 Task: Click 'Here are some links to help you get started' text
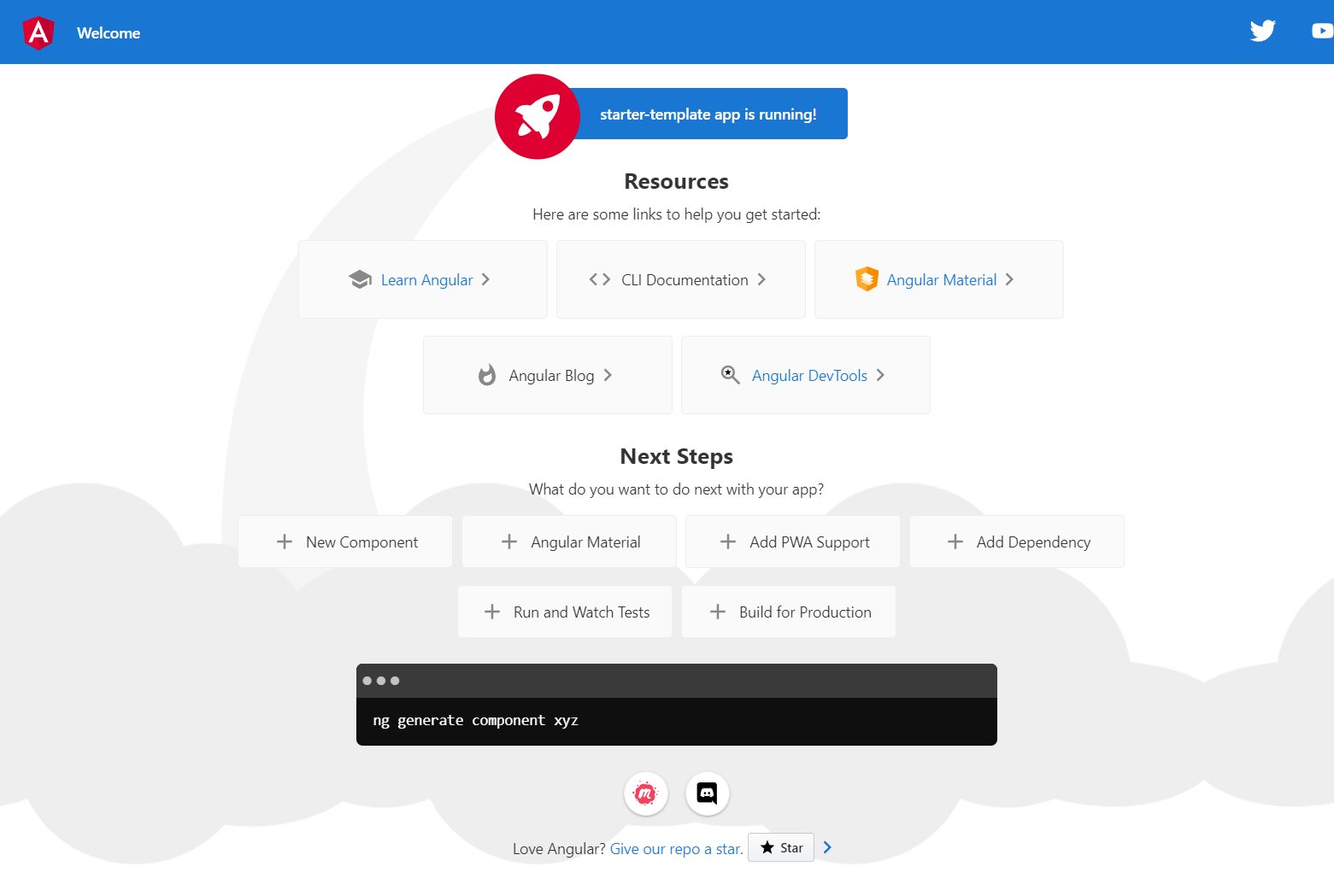tap(676, 214)
